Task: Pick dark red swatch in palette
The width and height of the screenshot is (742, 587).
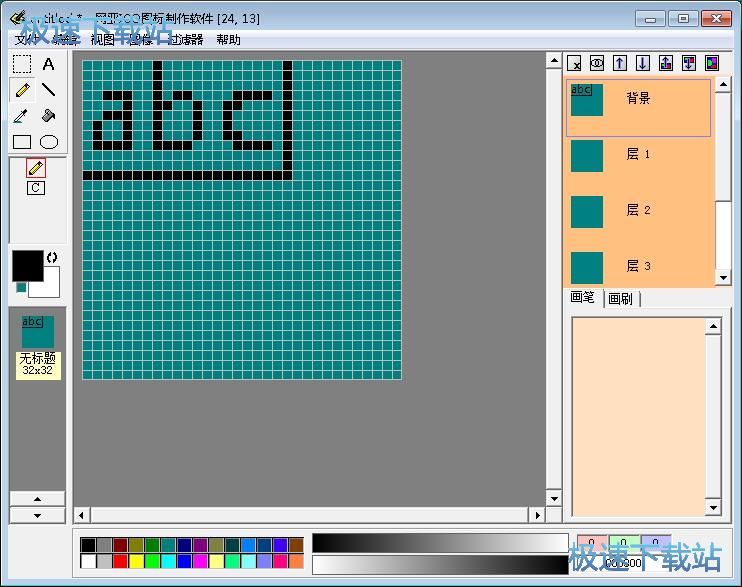Action: [120, 545]
